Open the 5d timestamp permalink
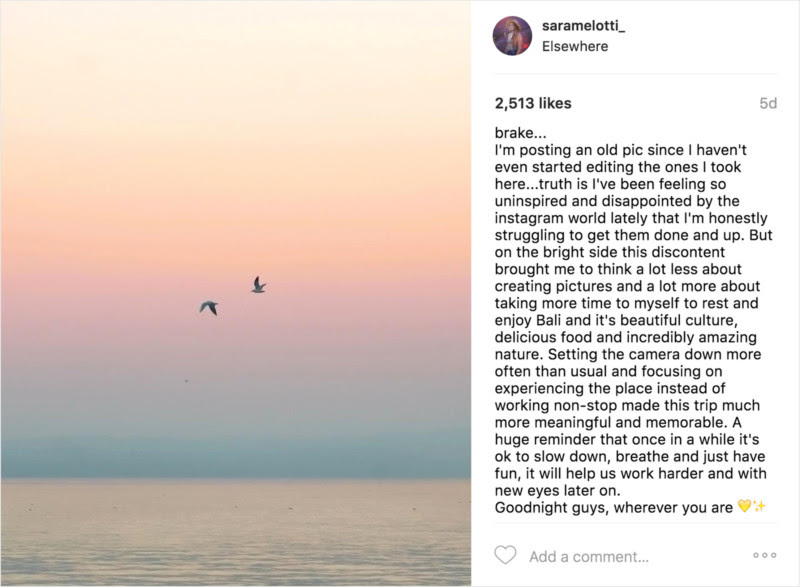This screenshot has height=587, width=800. [x=768, y=104]
